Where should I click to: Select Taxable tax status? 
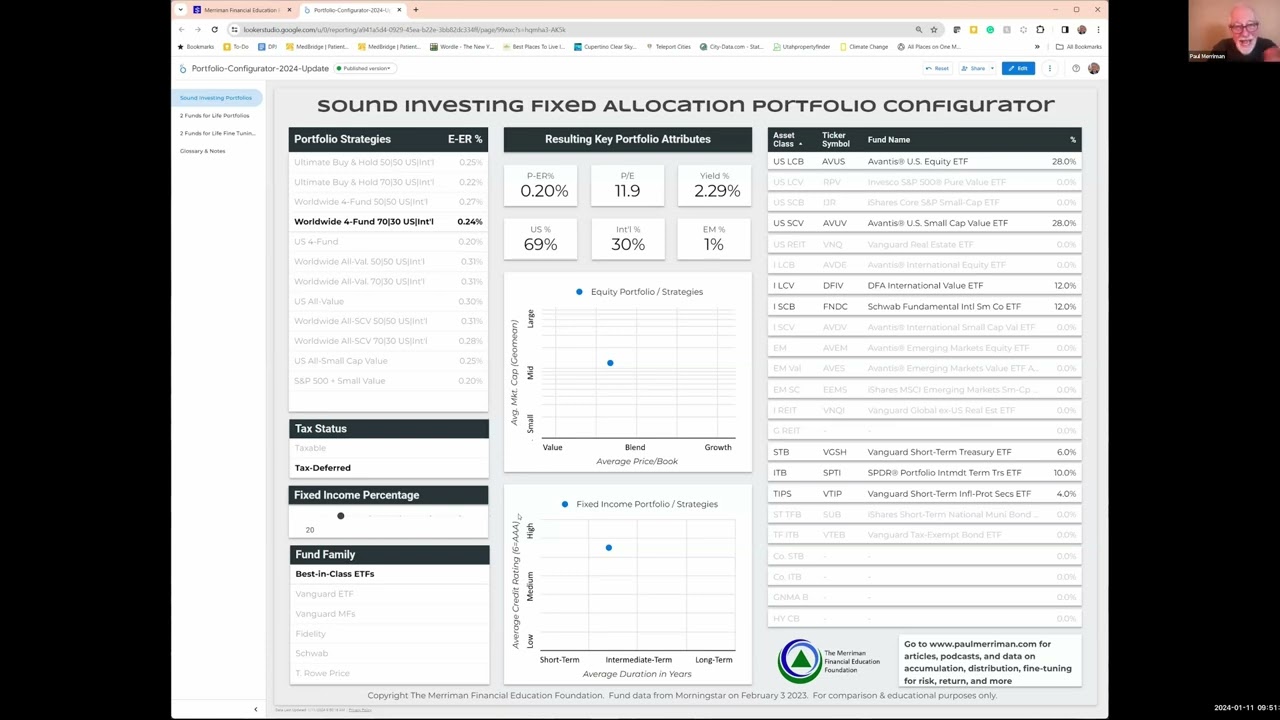pyautogui.click(x=388, y=448)
